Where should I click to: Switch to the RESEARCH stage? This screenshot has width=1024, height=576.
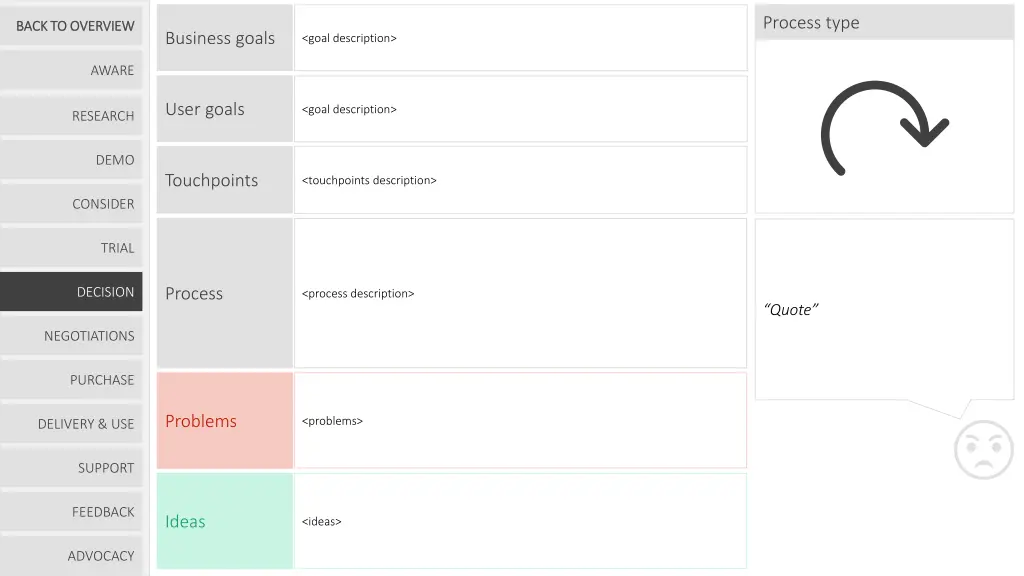[71, 116]
